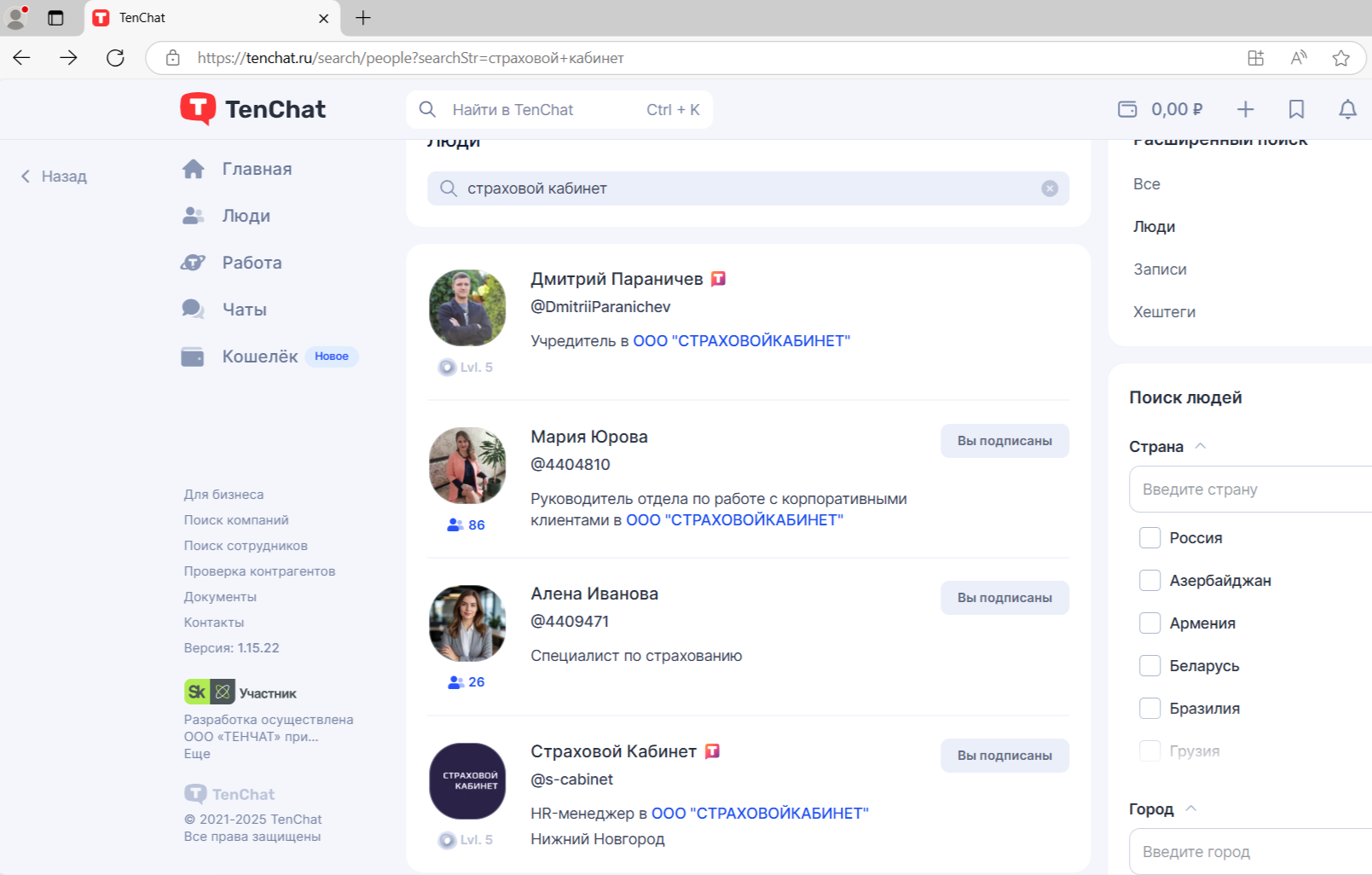Screen dimensions: 1372x875
Task: Open Документы footer link
Action: coord(220,597)
